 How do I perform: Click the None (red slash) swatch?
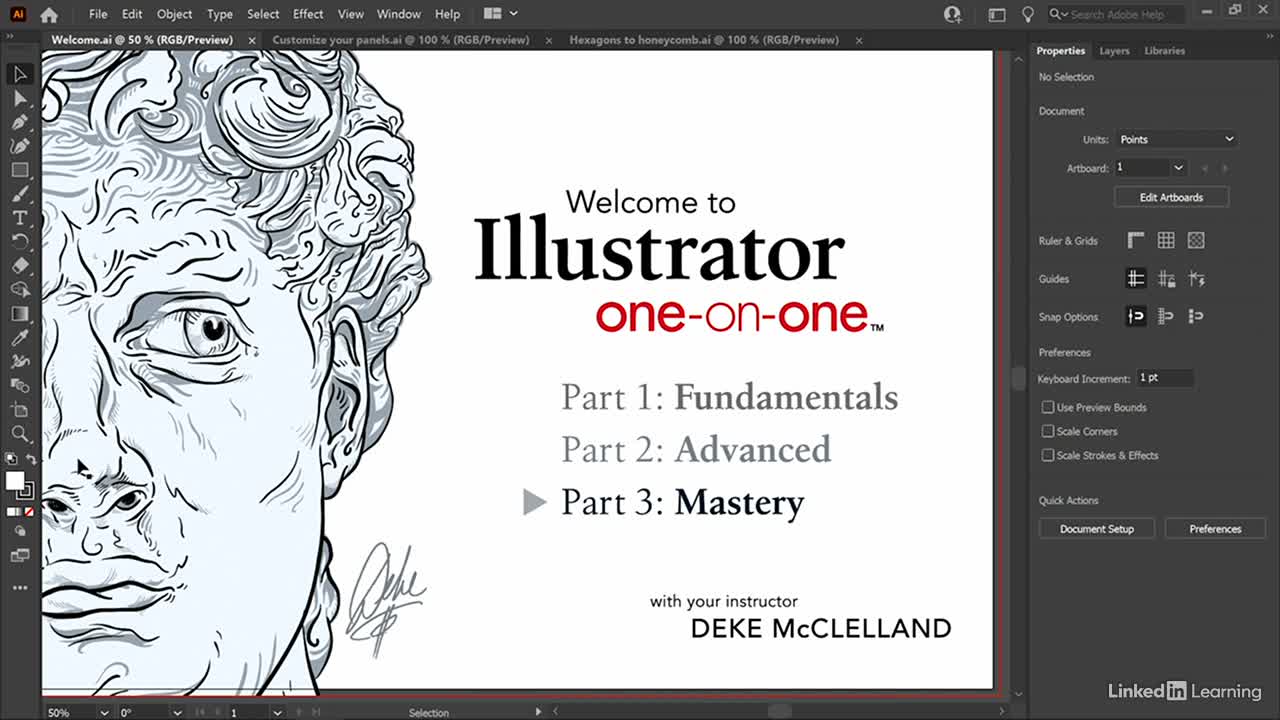[x=29, y=512]
